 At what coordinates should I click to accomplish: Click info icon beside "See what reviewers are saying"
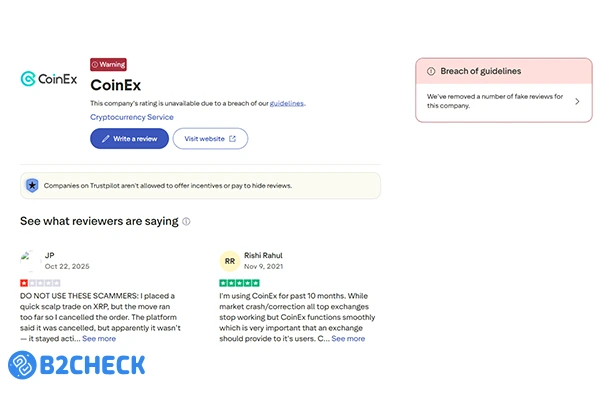(x=186, y=221)
